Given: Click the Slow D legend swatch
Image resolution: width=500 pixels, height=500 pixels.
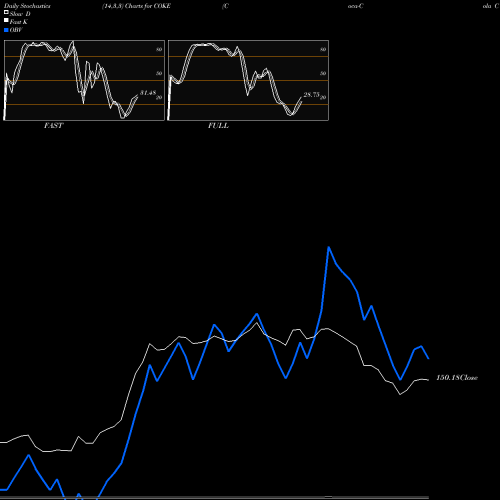Looking at the screenshot, I should 6,12.
